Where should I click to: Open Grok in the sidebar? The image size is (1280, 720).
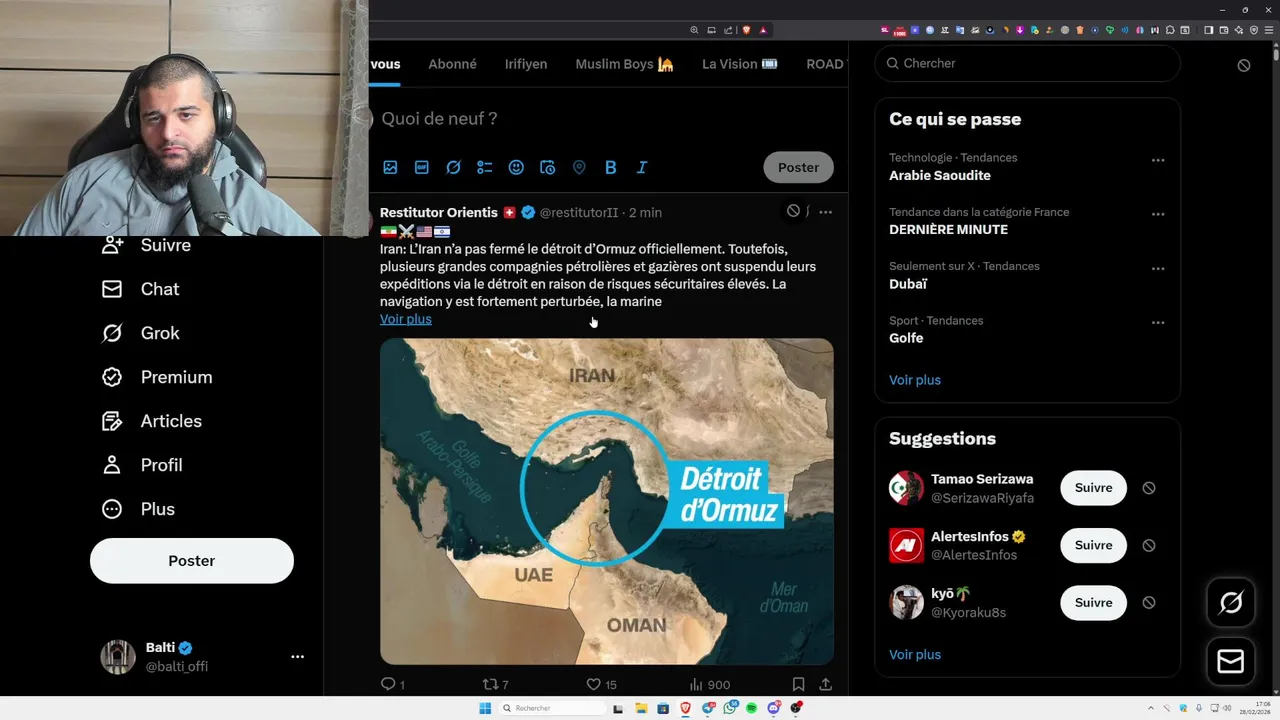coord(141,333)
